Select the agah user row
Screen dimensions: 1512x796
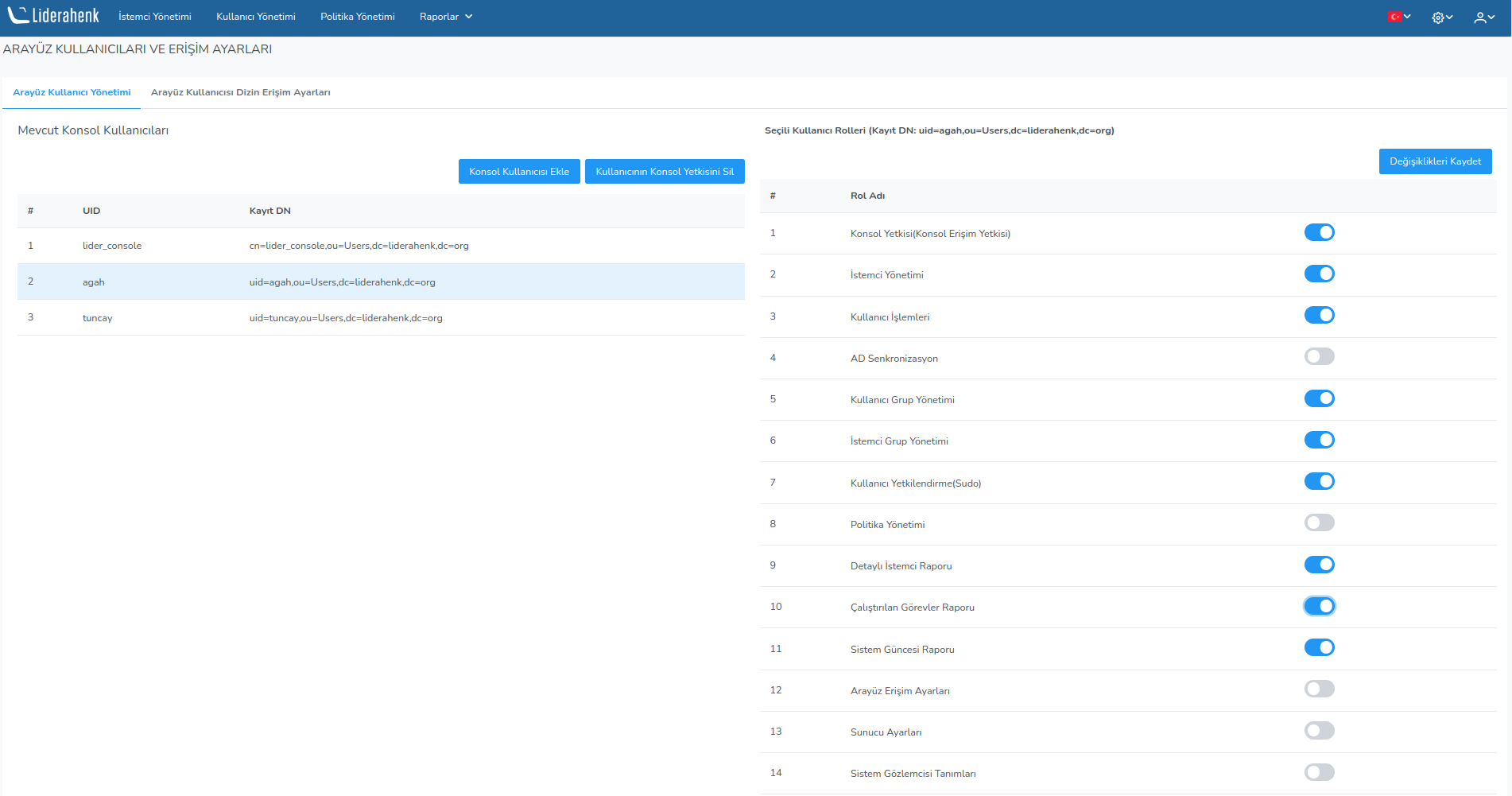[x=381, y=282]
